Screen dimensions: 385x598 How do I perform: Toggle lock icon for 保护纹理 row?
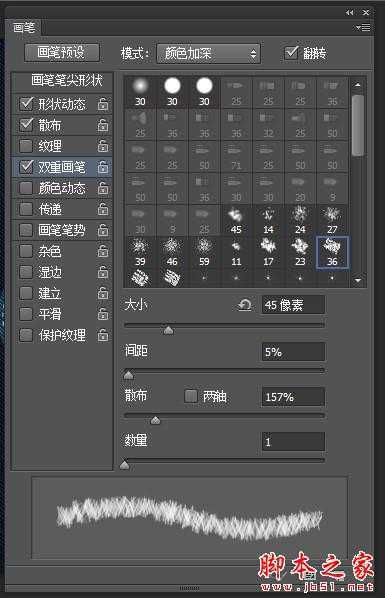[x=103, y=335]
